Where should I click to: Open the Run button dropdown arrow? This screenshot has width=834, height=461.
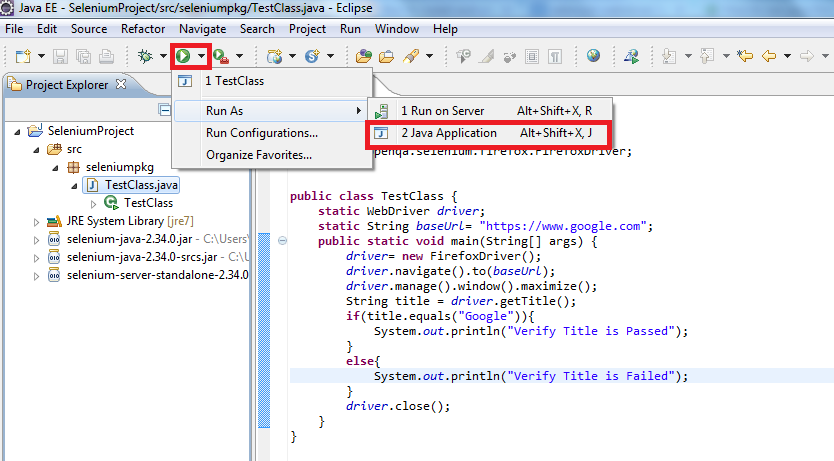(x=201, y=56)
